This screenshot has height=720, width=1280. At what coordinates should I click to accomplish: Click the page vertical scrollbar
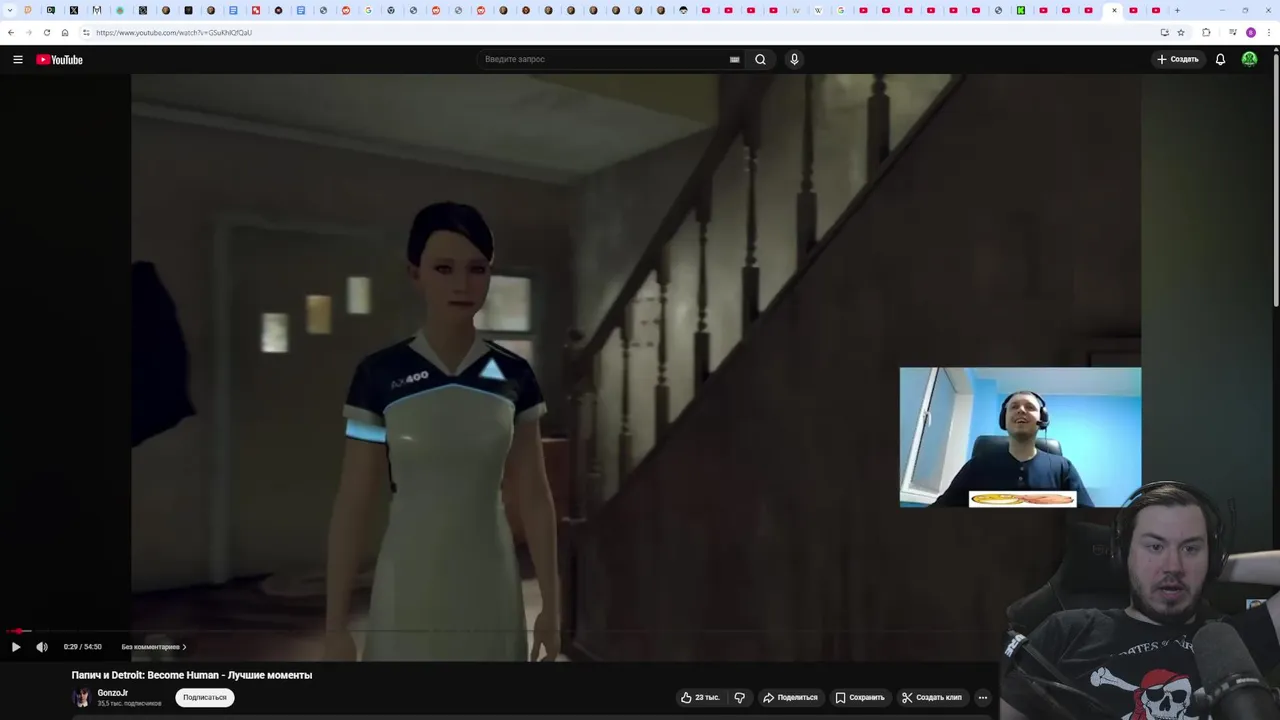[x=1275, y=180]
